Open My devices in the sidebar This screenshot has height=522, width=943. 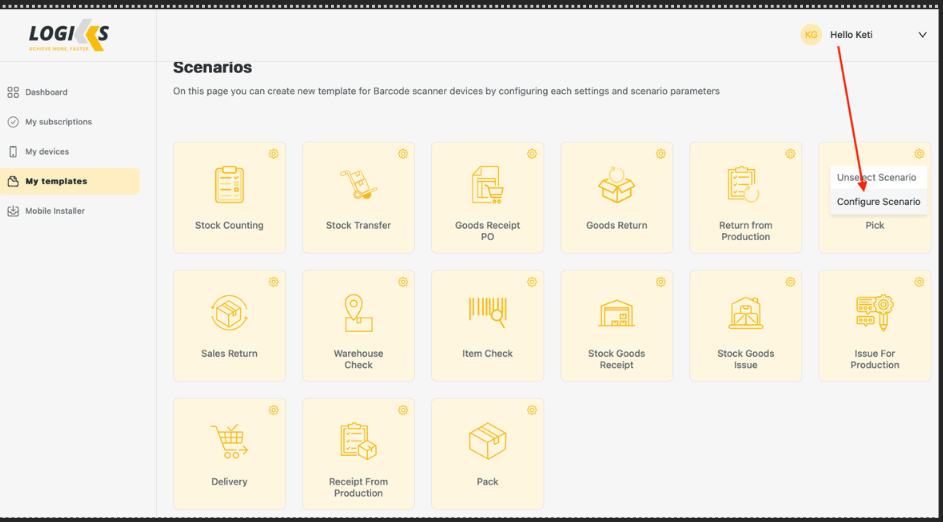(47, 152)
